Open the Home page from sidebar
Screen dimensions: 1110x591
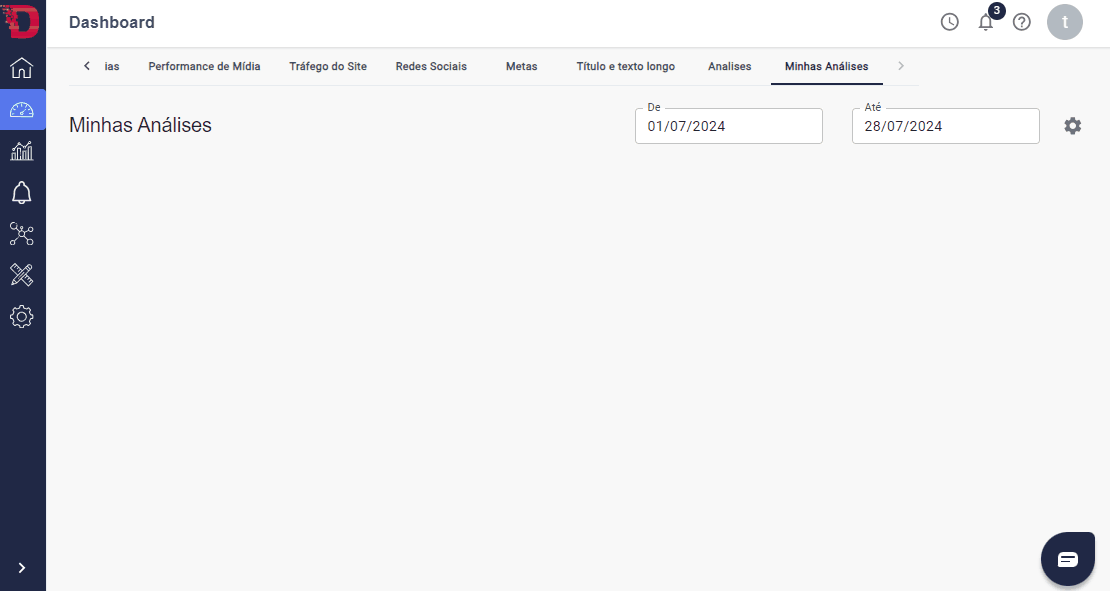[x=22, y=68]
